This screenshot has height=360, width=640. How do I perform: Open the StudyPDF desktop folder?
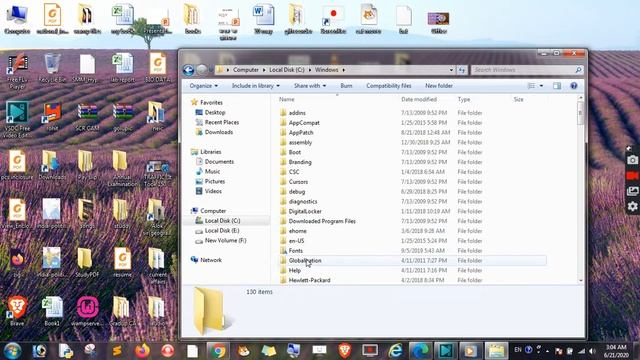[x=87, y=263]
